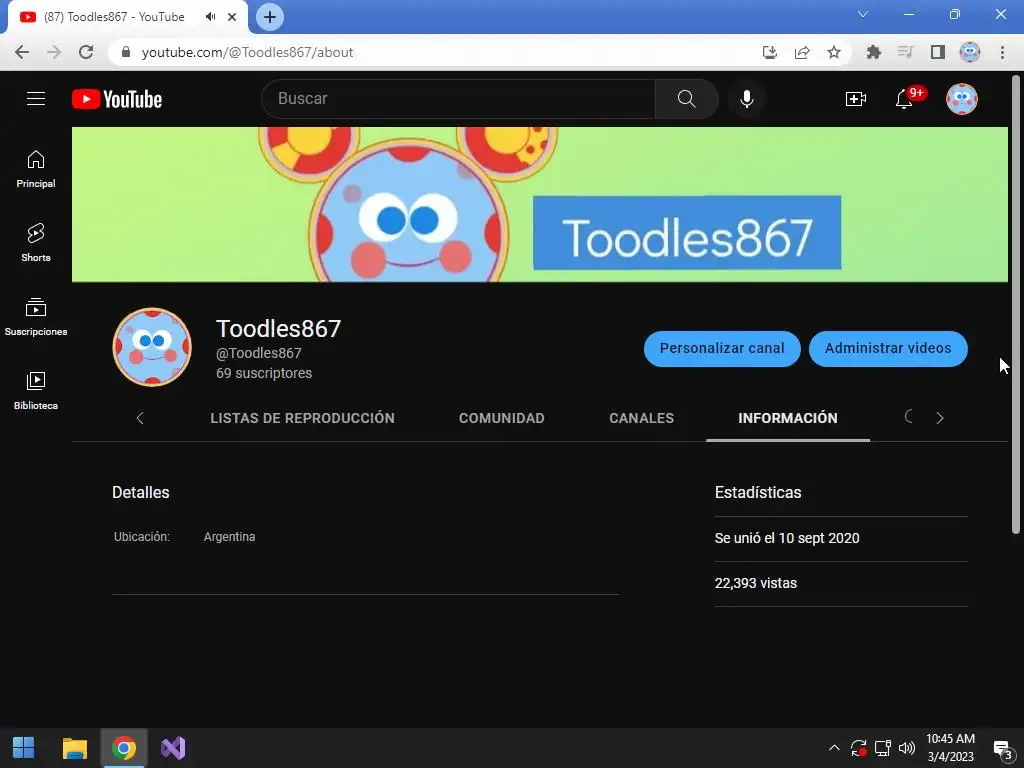Click the Toodles867 channel banner image
The height and width of the screenshot is (768, 1024).
click(539, 204)
